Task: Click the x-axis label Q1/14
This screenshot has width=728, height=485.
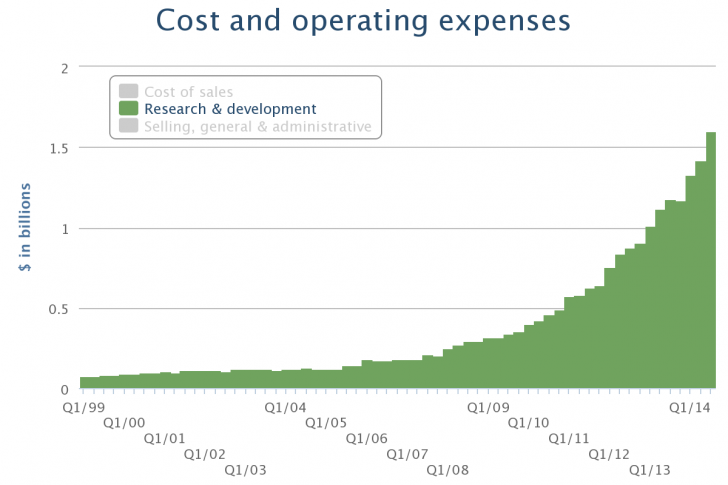Action: [690, 407]
